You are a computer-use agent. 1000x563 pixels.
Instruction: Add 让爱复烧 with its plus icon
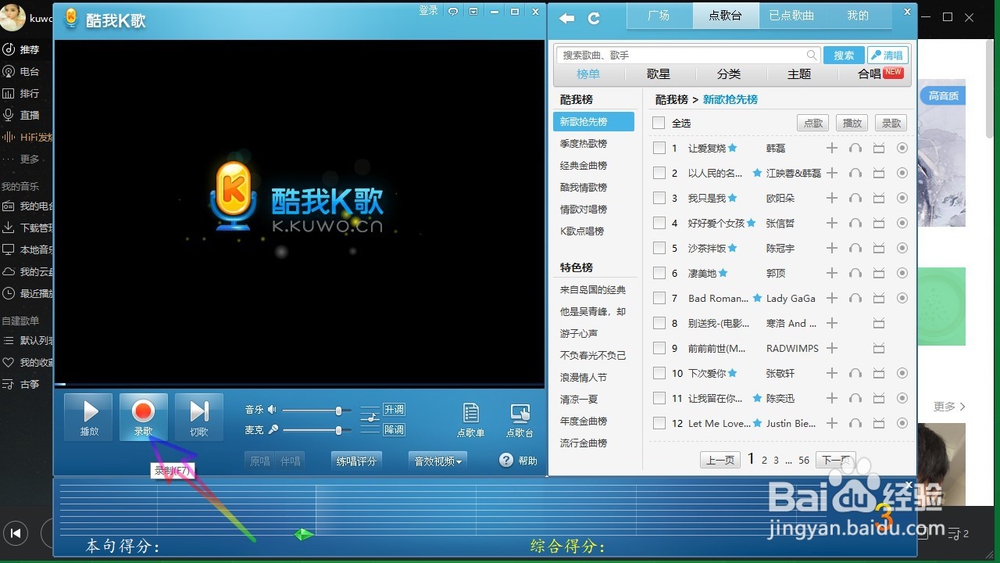tap(832, 148)
